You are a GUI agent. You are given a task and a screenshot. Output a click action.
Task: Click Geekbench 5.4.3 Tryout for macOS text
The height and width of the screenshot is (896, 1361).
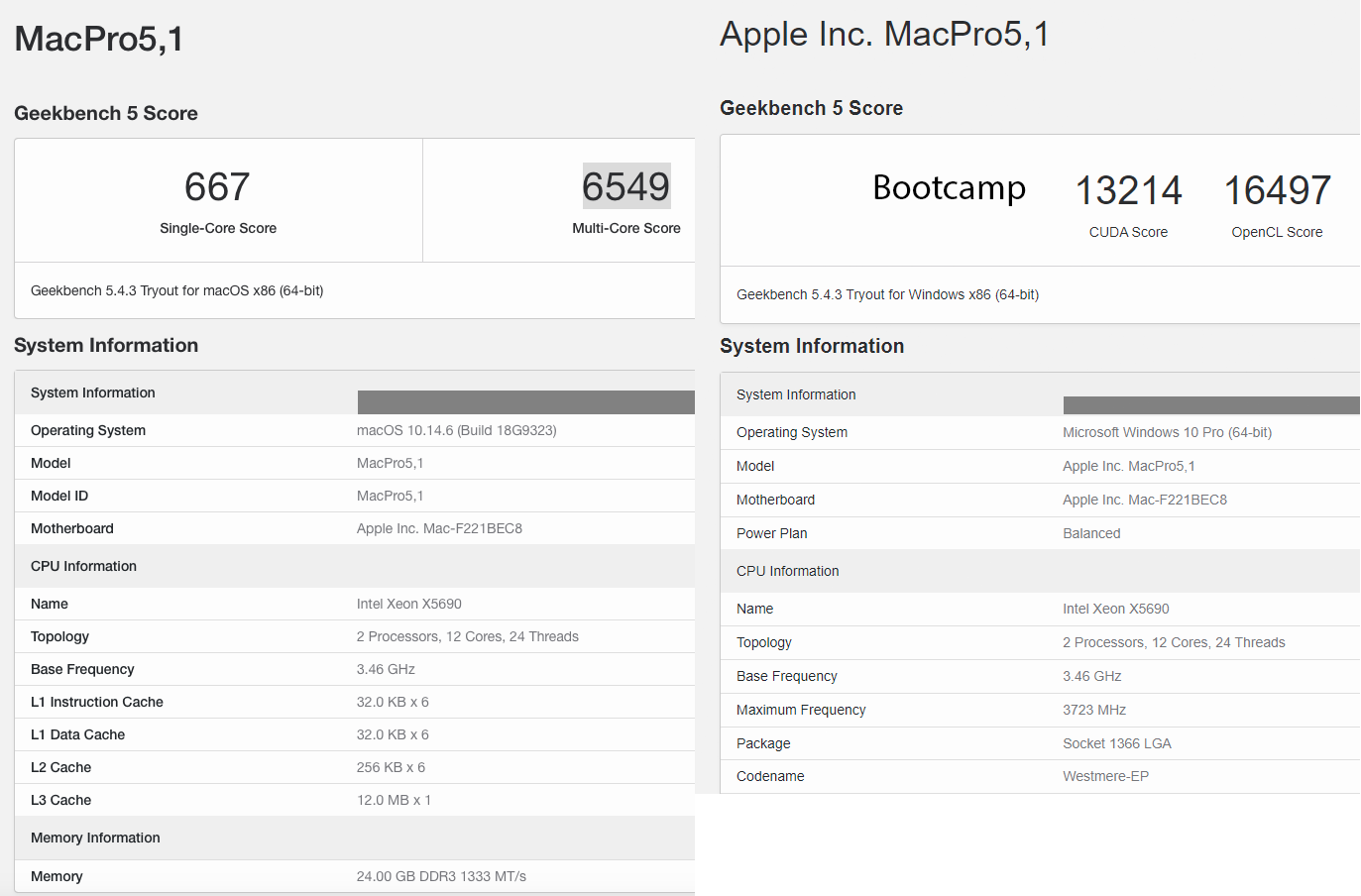(177, 290)
